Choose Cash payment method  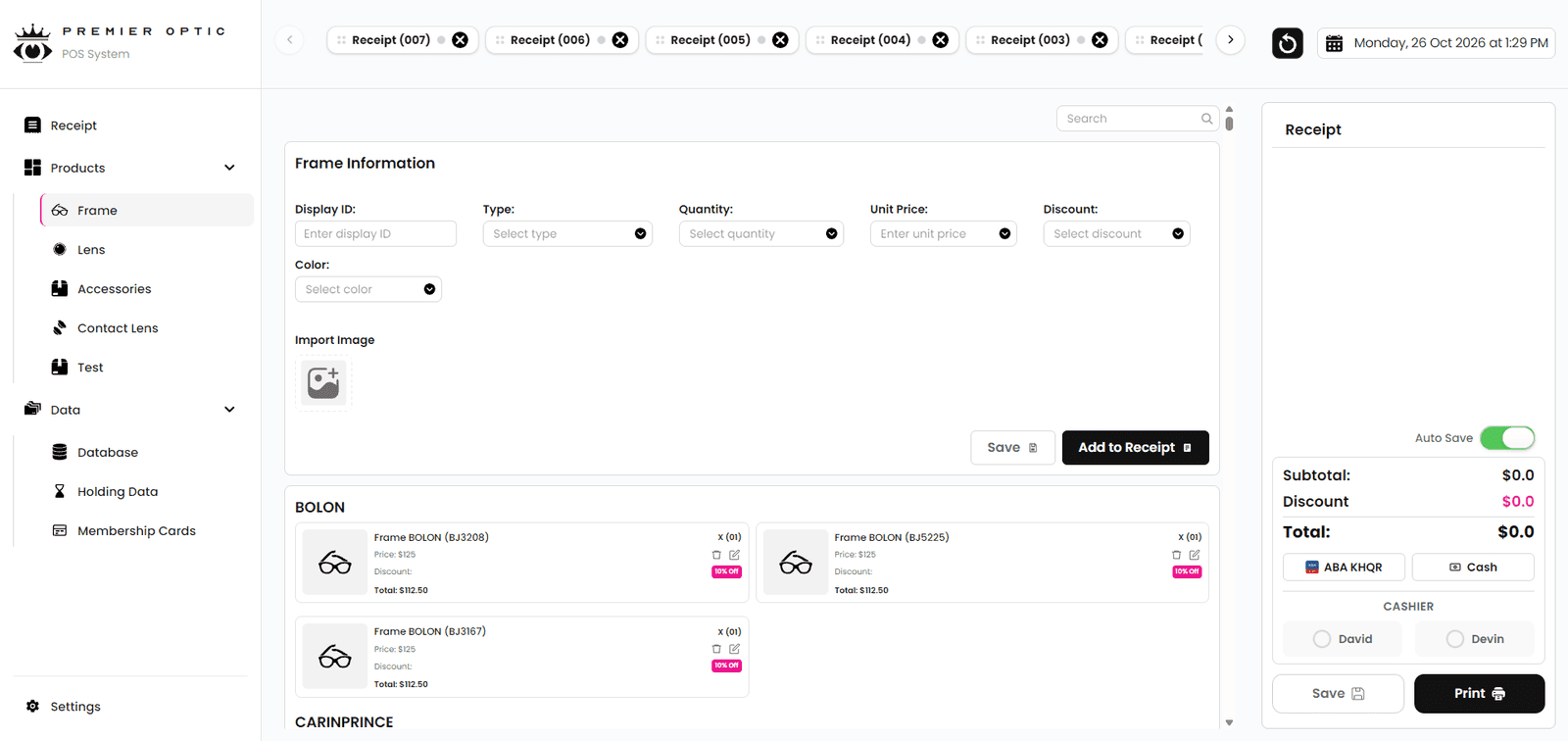click(x=1473, y=568)
